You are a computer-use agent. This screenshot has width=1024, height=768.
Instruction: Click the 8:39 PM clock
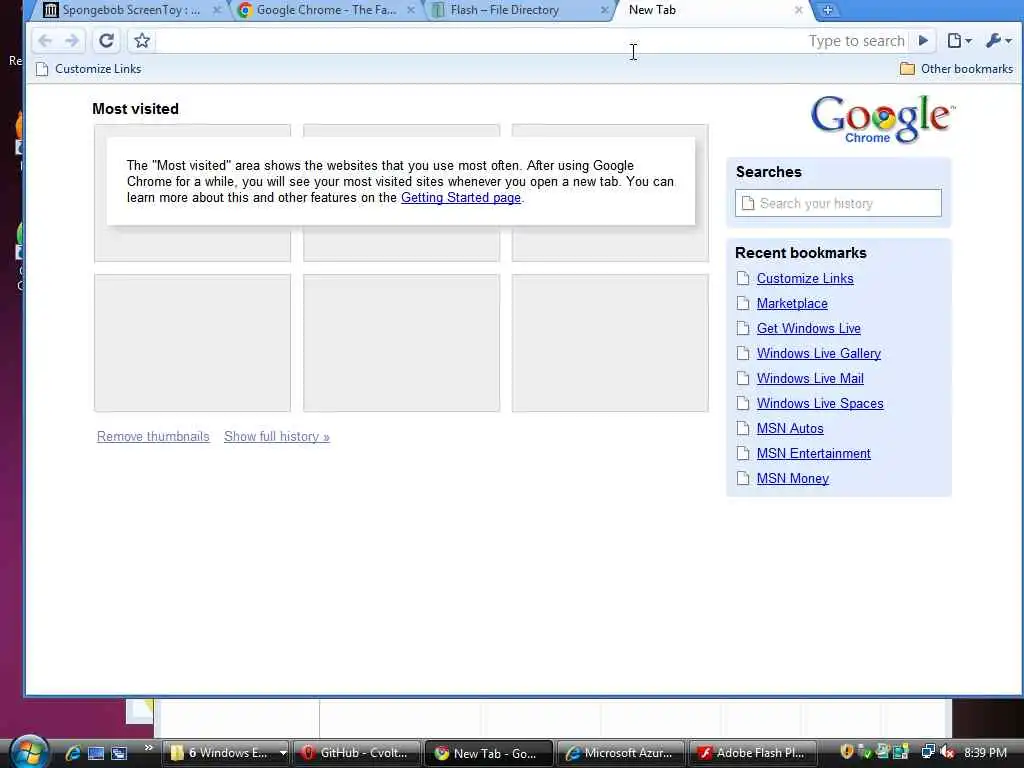(x=985, y=753)
